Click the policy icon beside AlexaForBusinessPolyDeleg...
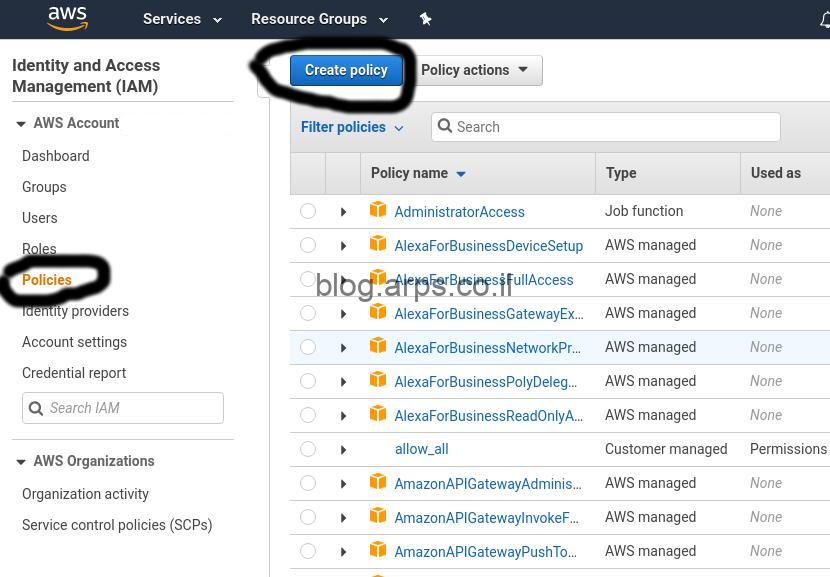Screen dimensions: 830x577 pyautogui.click(x=377, y=380)
